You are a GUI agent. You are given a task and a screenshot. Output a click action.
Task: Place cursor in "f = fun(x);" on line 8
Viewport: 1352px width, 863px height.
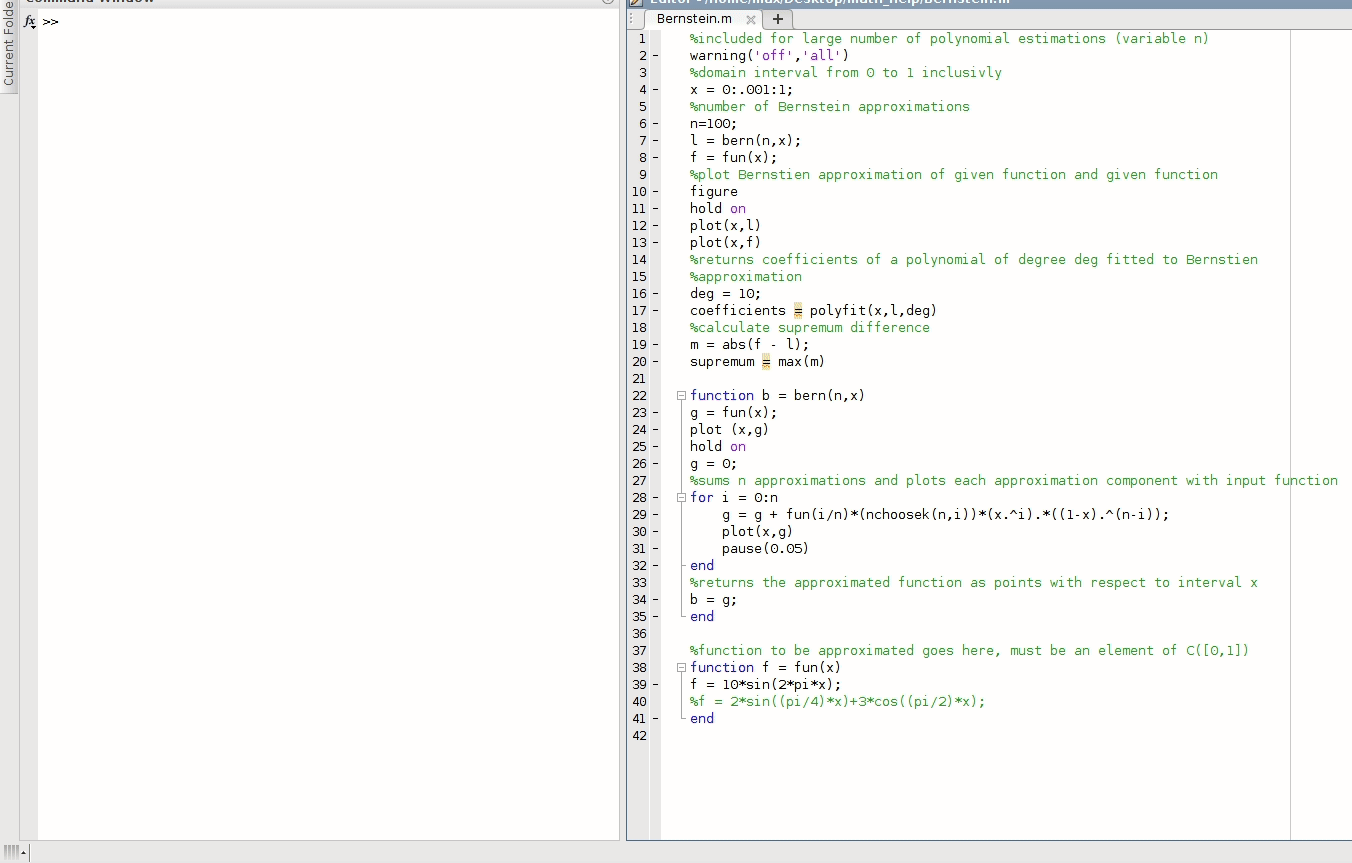pyautogui.click(x=733, y=157)
